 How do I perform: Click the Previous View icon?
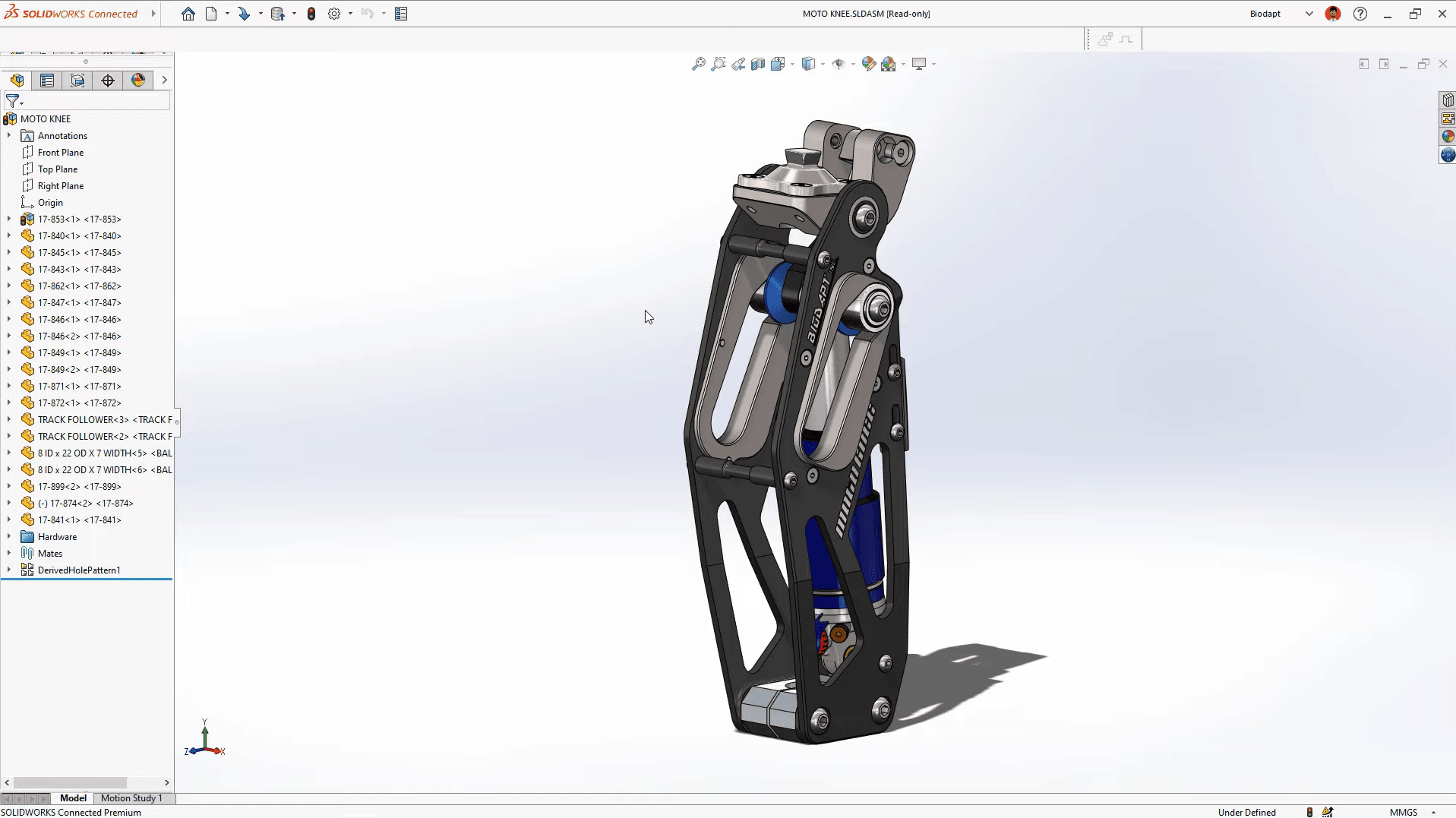tap(738, 64)
